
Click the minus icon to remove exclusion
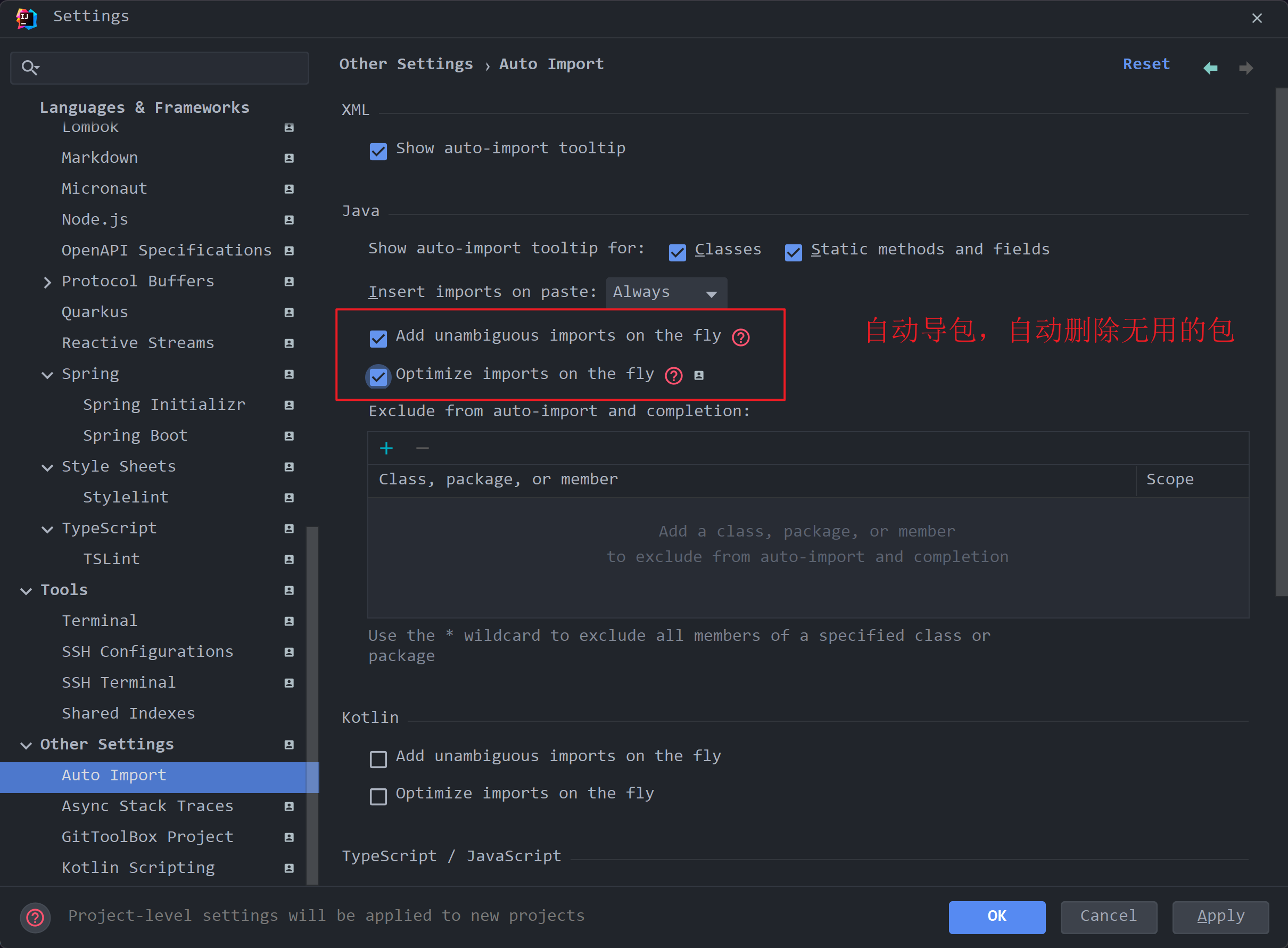click(422, 448)
